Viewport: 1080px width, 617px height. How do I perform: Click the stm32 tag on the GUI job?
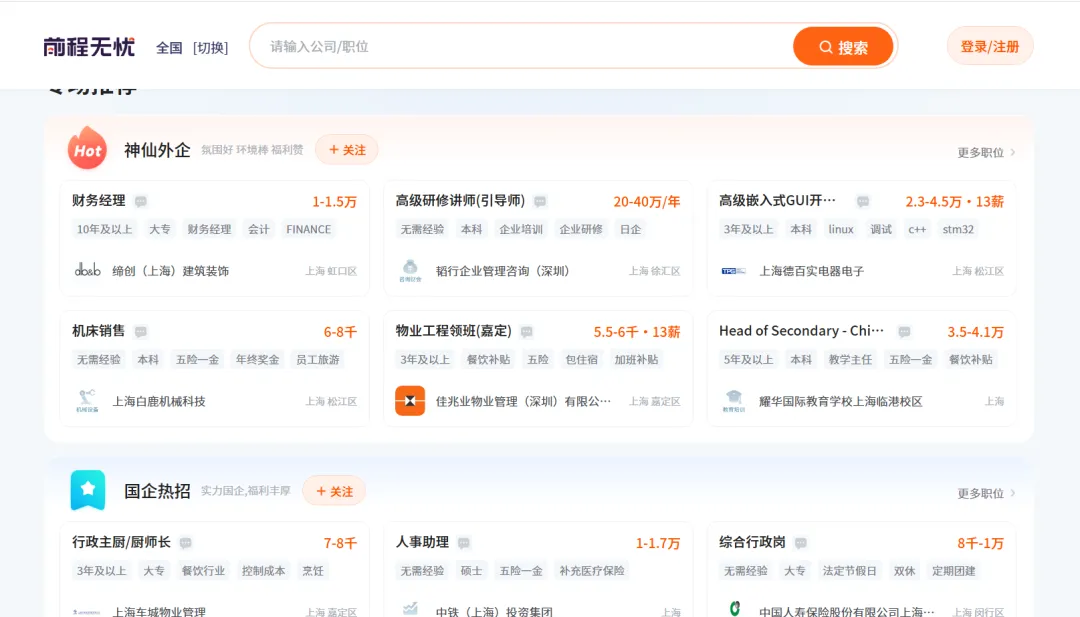958,229
